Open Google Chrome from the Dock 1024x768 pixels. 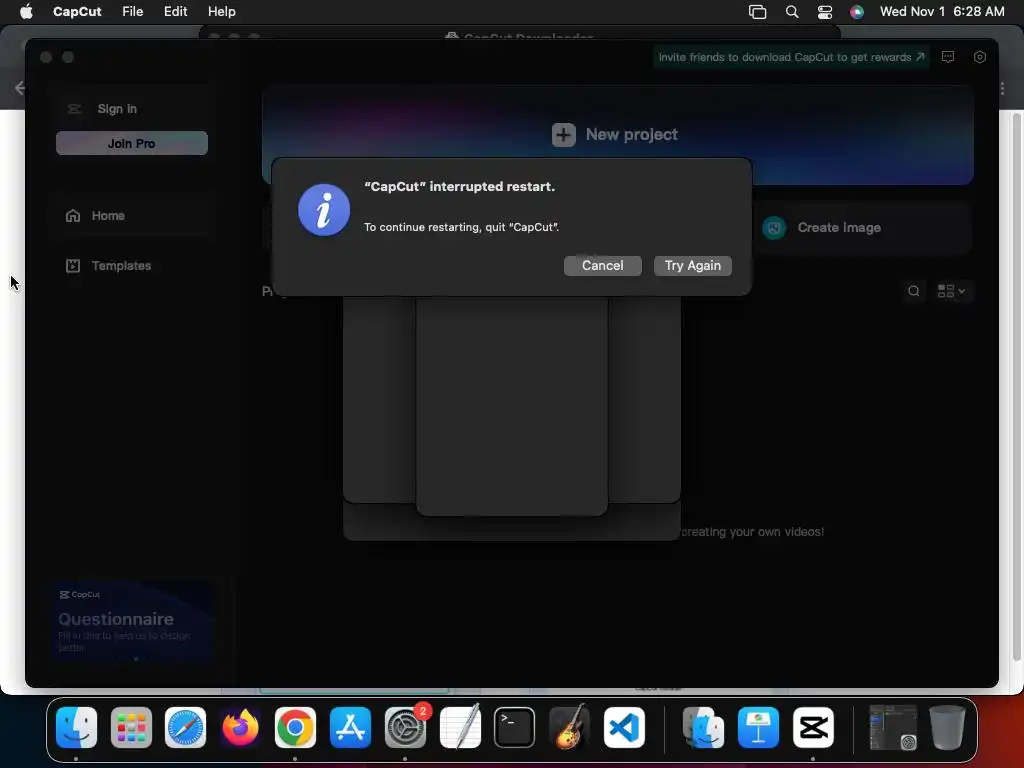pyautogui.click(x=295, y=727)
